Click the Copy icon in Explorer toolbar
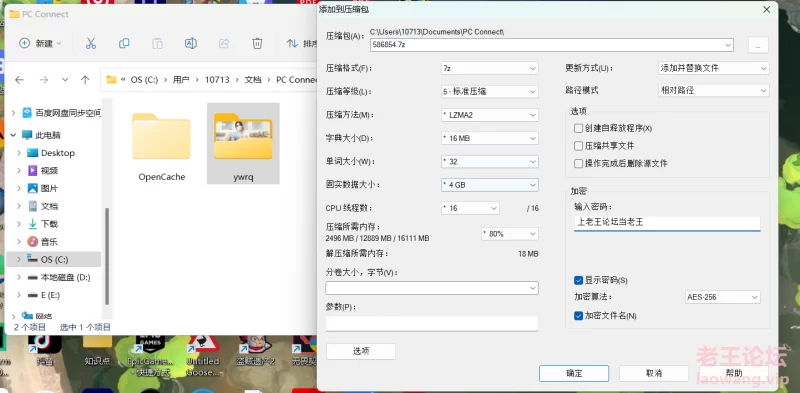 click(124, 43)
